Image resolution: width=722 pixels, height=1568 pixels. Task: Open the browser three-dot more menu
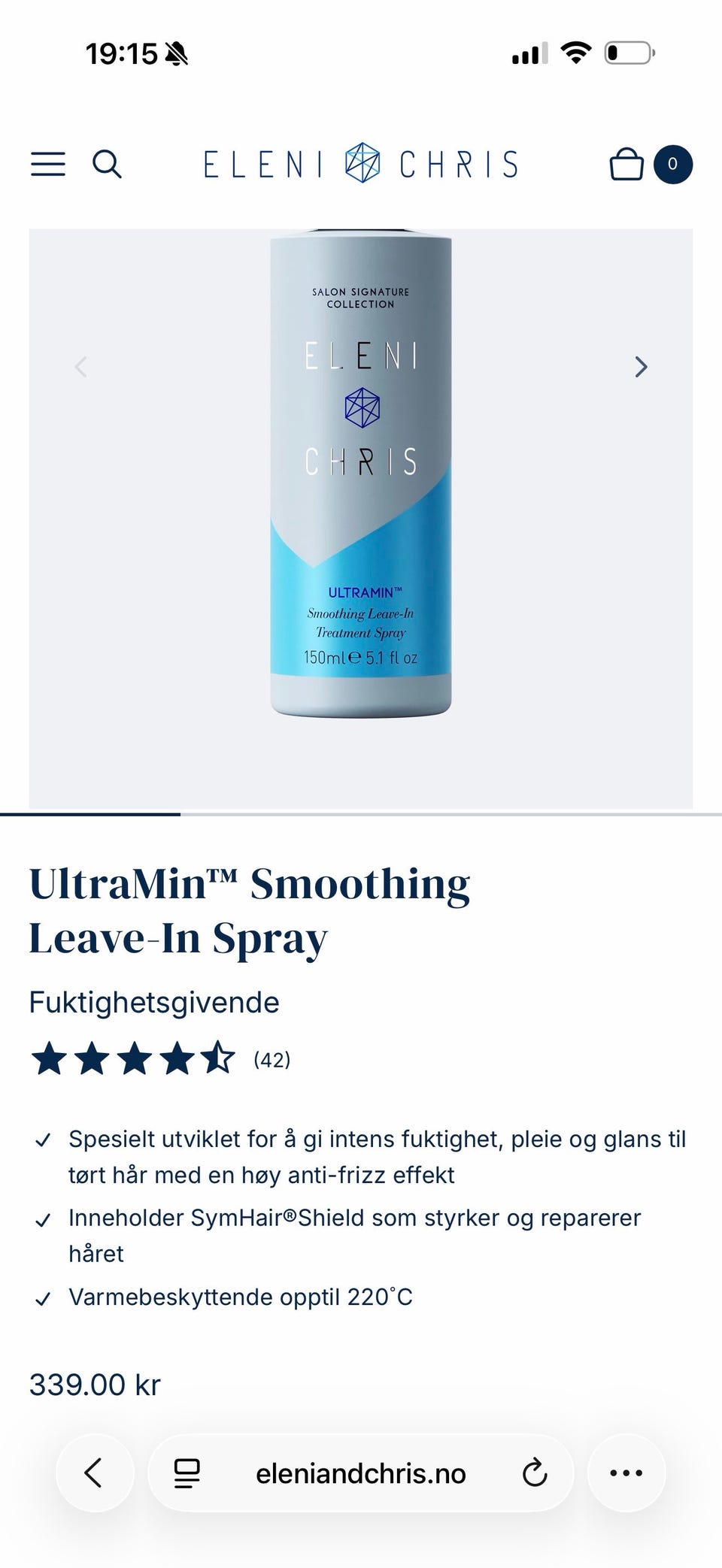click(626, 1473)
